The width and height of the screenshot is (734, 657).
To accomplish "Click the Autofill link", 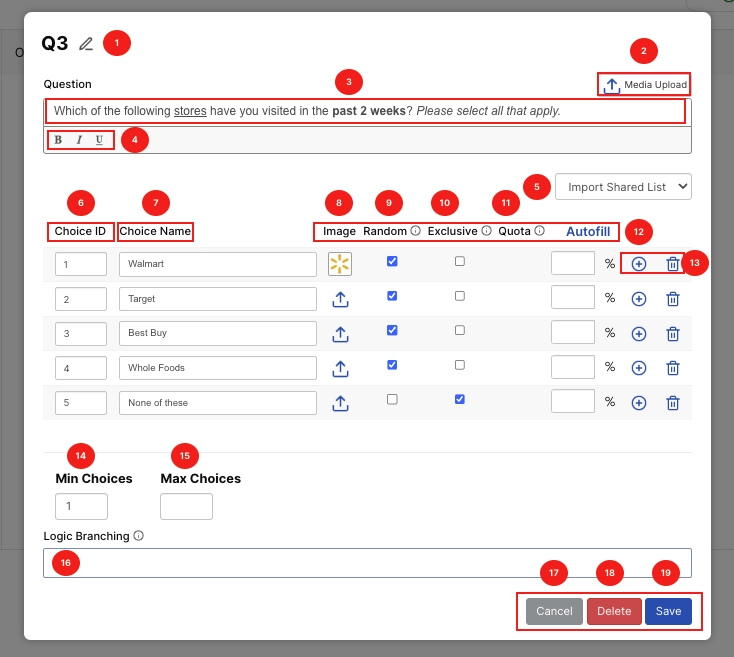I will pyautogui.click(x=588, y=231).
